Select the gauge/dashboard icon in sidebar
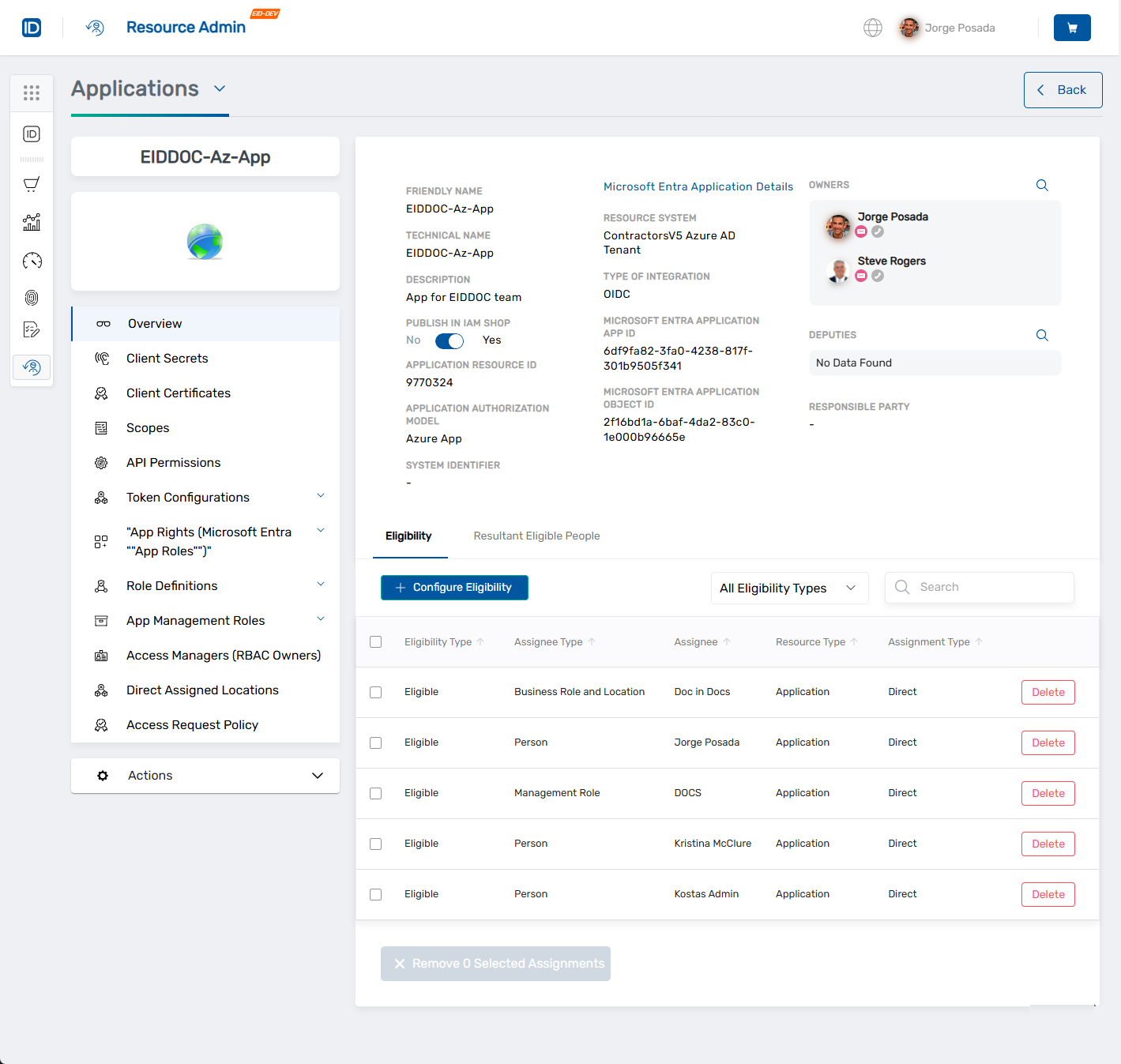Viewport: 1121px width, 1064px height. point(32,260)
